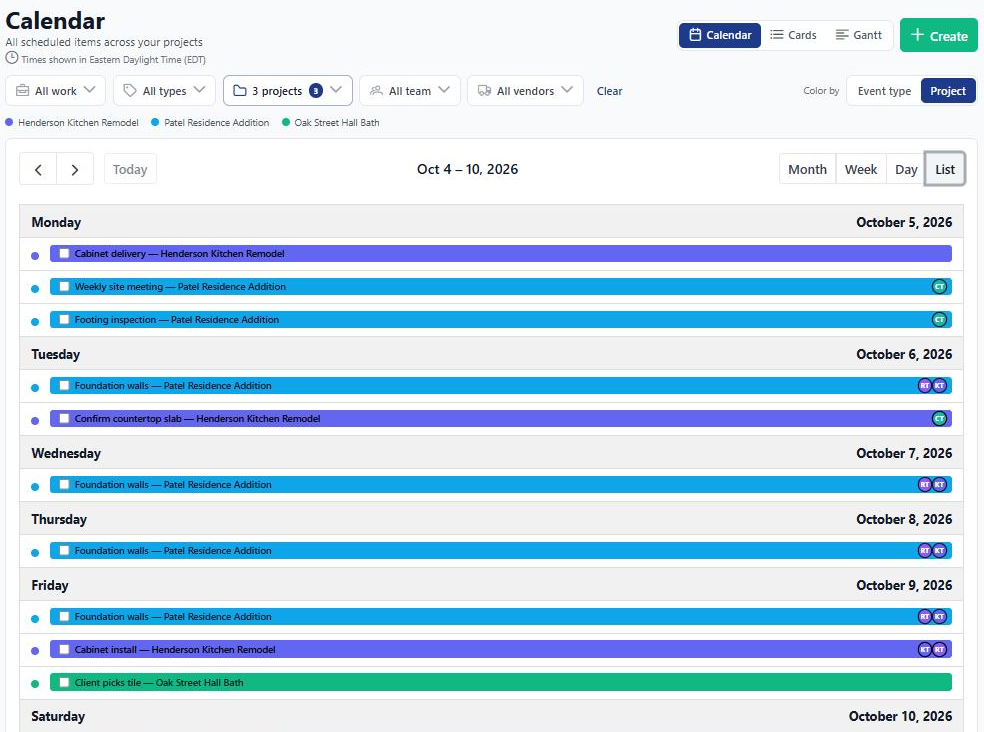The image size is (984, 732).
Task: Click the CT avatar on Weekly site meeting
Action: pos(939,287)
